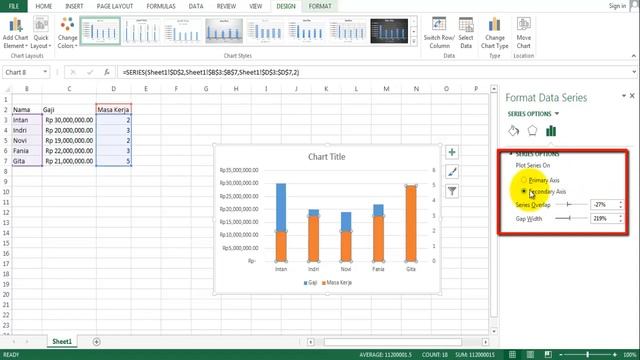Screen dimensions: 640x360
Task: Click Gap Width value field
Action: [604, 219]
